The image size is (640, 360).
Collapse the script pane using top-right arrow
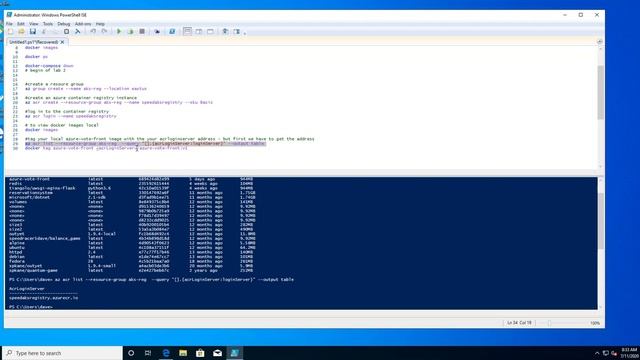[x=600, y=42]
